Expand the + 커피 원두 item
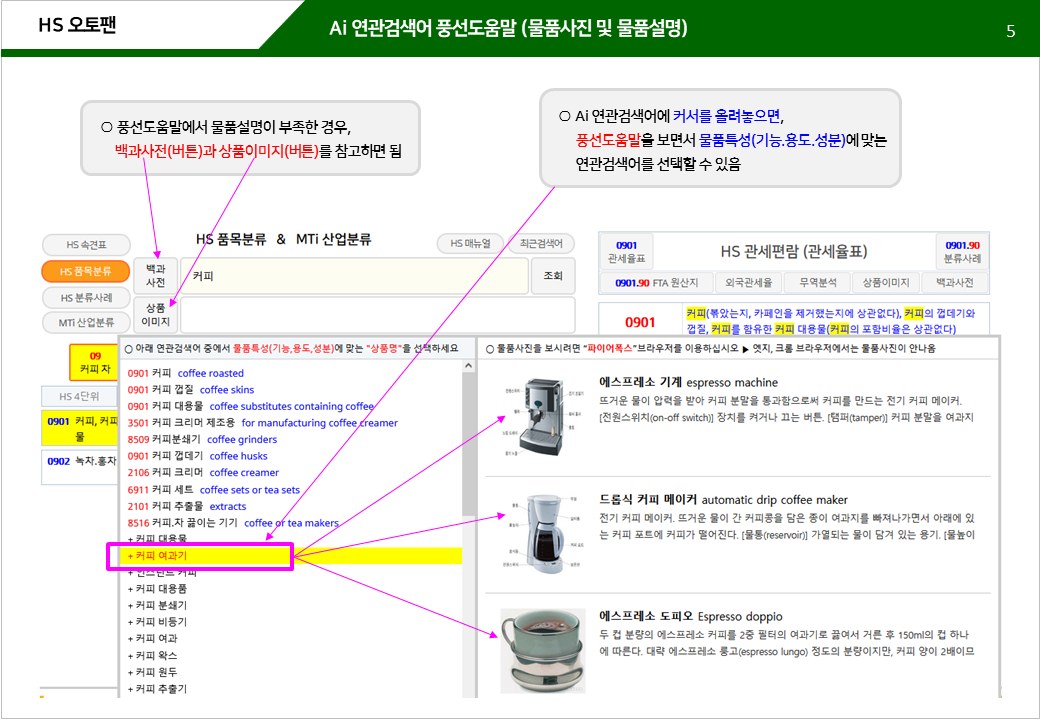Screen dimensions: 1040x720 153,672
